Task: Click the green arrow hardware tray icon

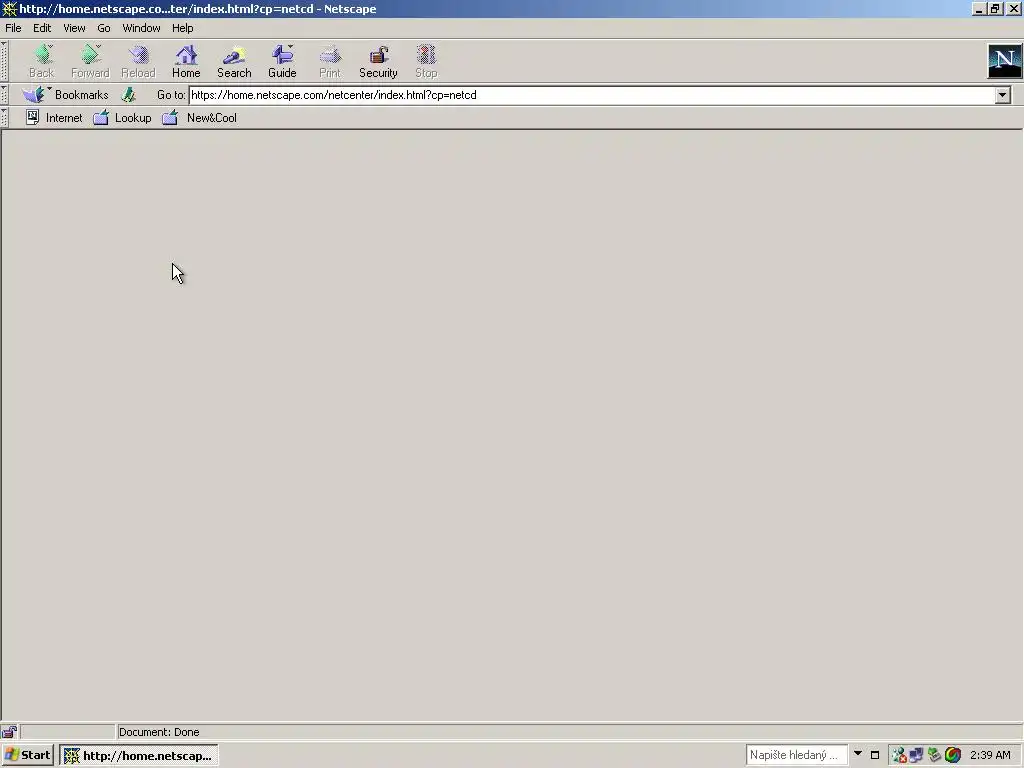Action: click(934, 755)
